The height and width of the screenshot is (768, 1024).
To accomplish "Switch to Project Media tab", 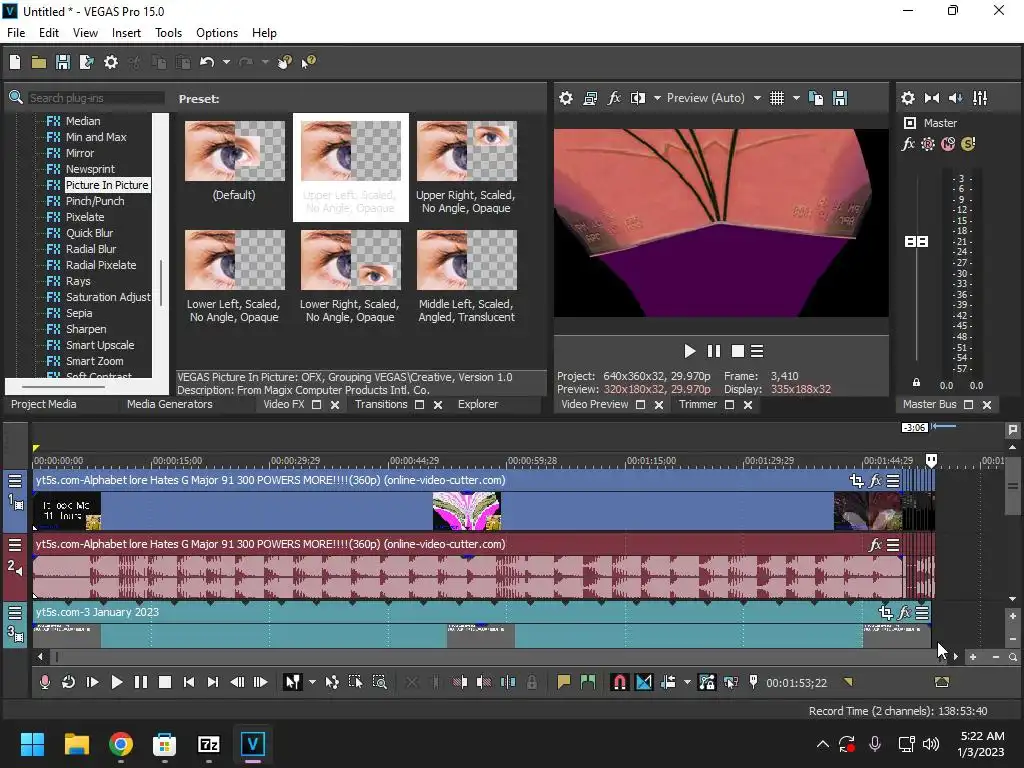I will [44, 404].
